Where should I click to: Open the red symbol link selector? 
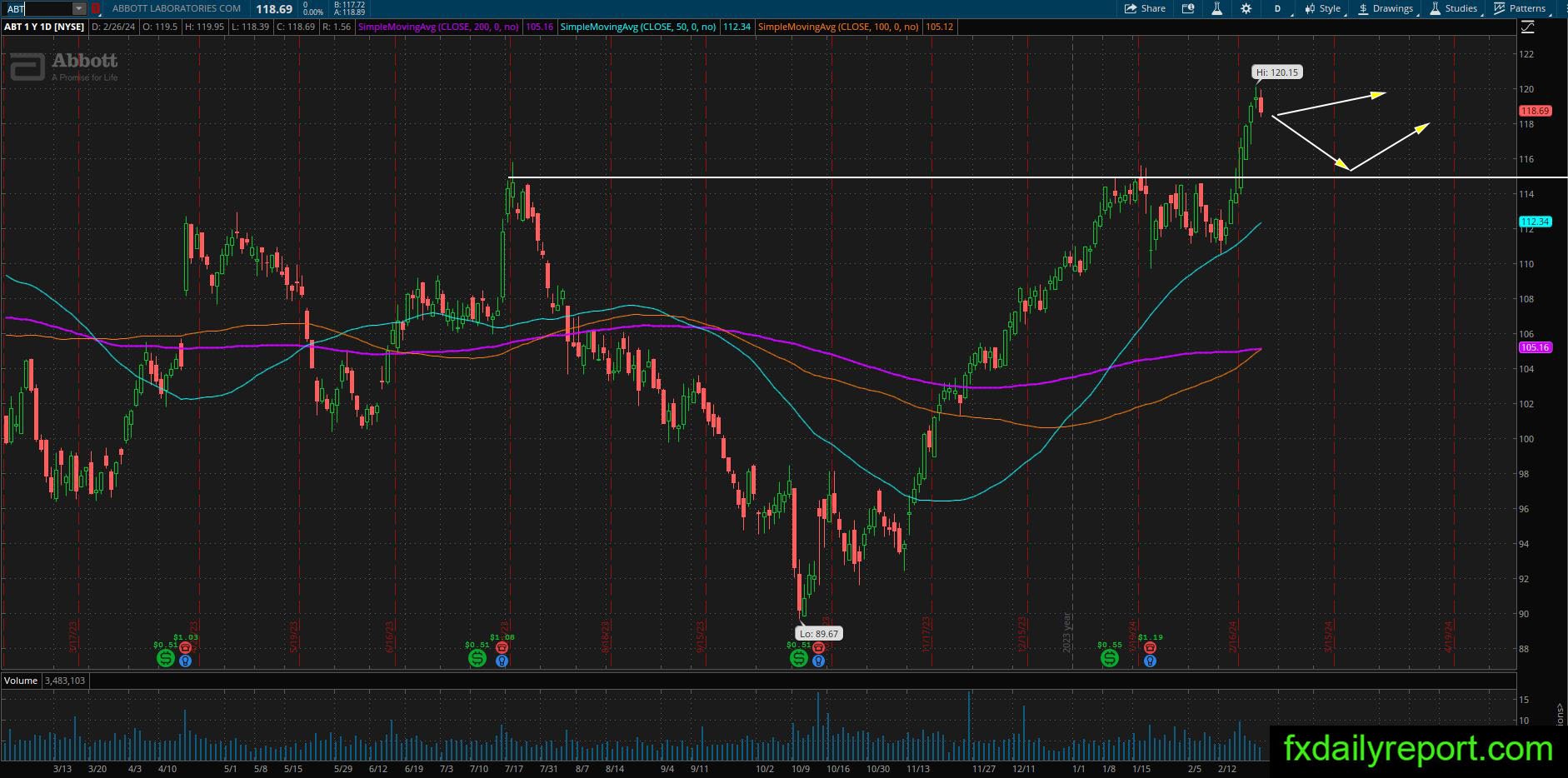pos(96,8)
